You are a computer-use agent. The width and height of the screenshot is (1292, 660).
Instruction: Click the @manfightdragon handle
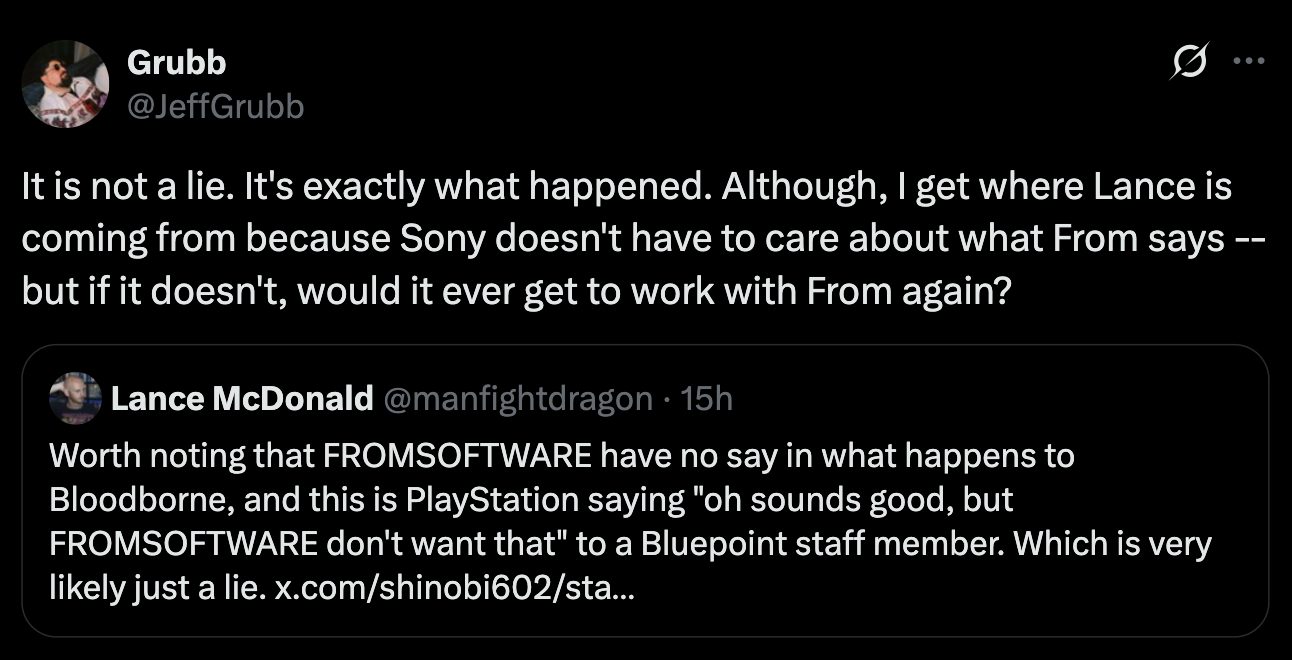(x=517, y=399)
